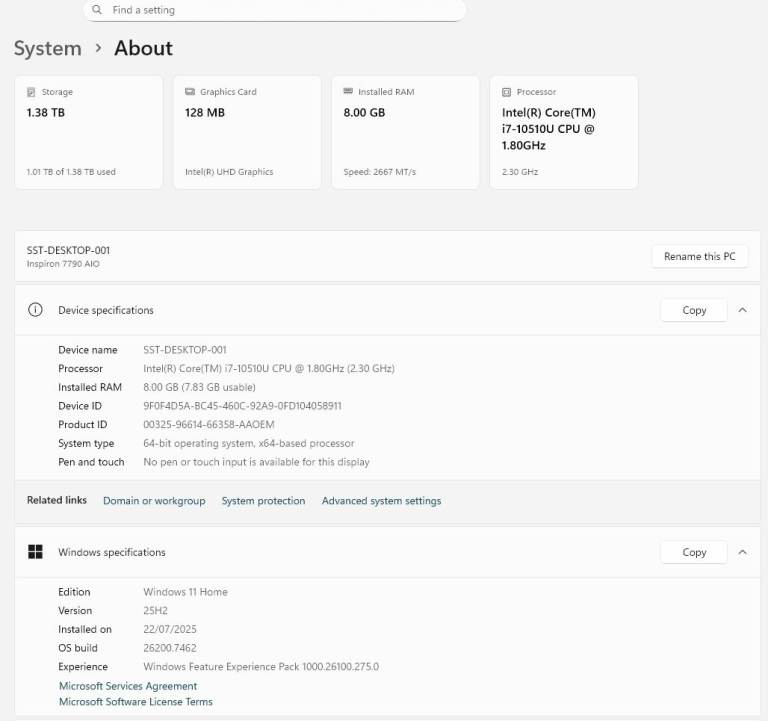Collapse the Device specifications section
This screenshot has height=721, width=768.
(x=742, y=310)
